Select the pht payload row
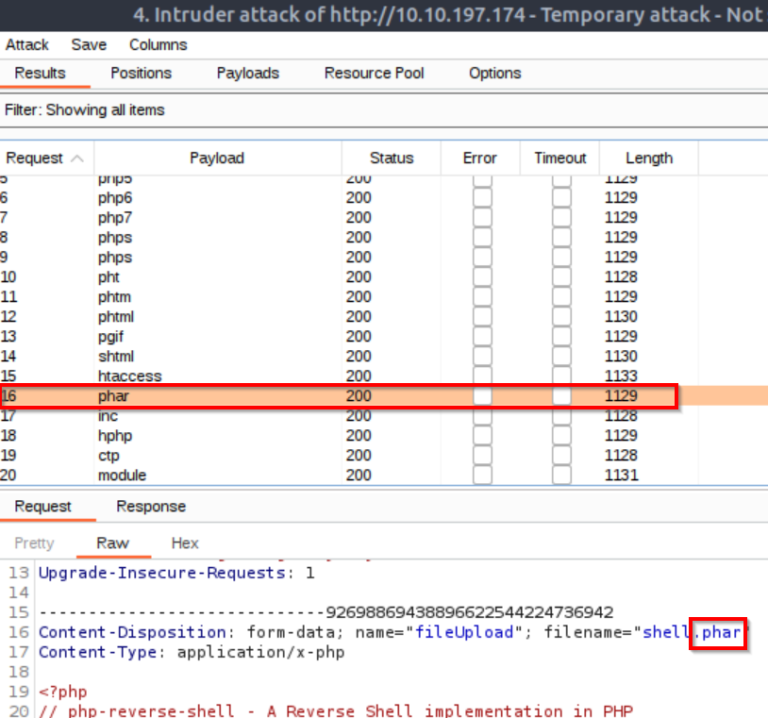 (384, 277)
